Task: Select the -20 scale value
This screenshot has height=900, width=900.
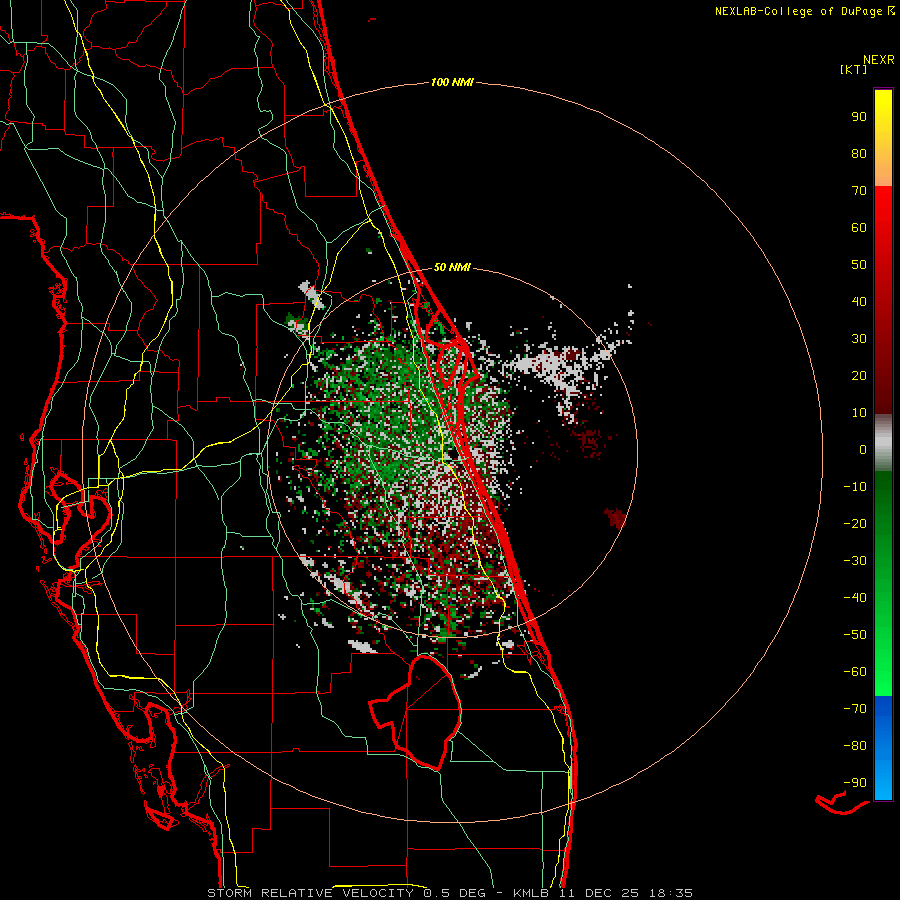Action: pyautogui.click(x=855, y=524)
